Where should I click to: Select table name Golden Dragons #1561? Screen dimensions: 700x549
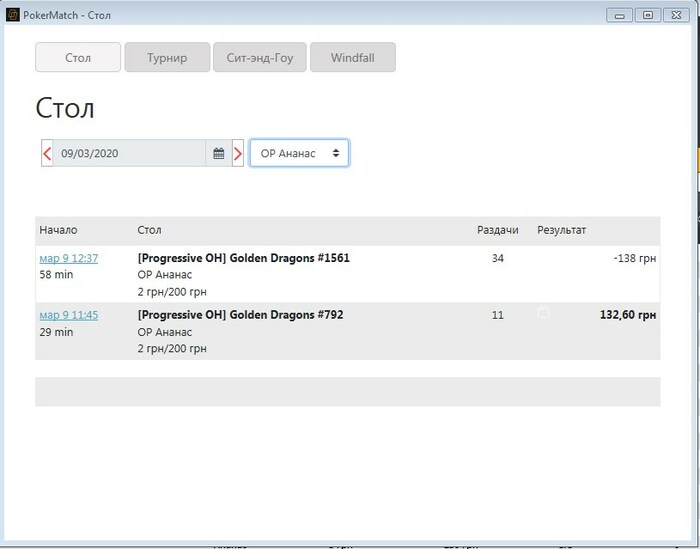coord(243,258)
